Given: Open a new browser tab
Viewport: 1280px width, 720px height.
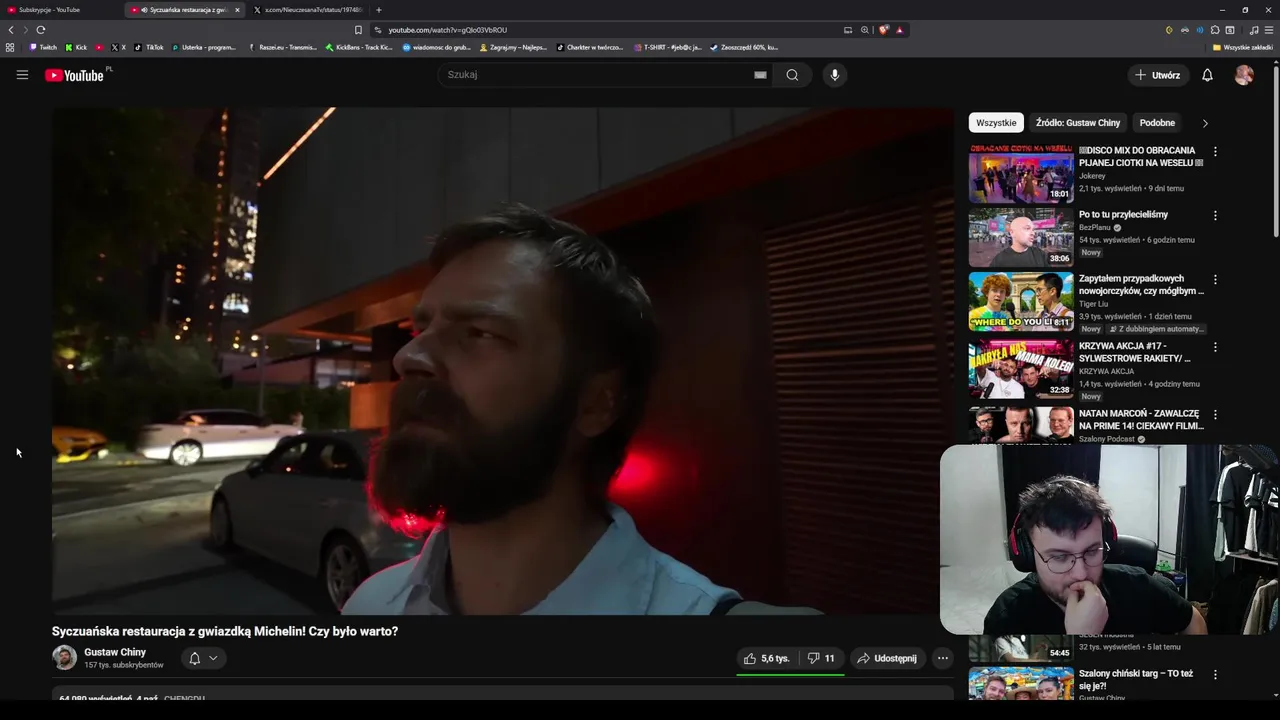Looking at the screenshot, I should click(378, 10).
